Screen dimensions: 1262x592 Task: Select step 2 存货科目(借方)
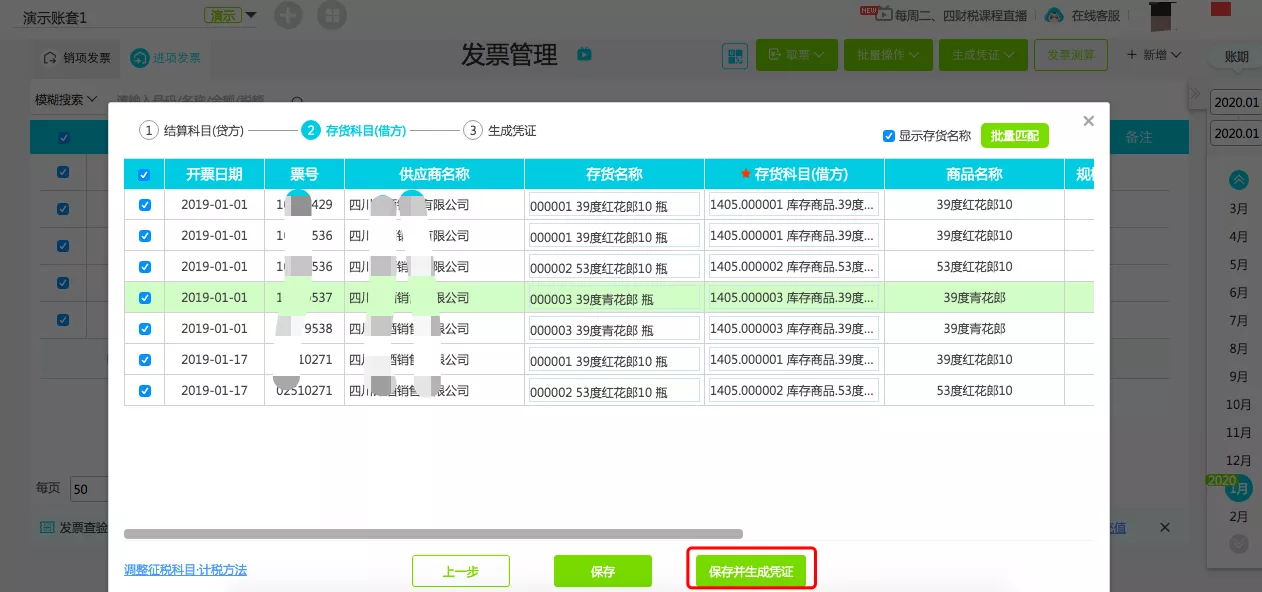click(353, 130)
